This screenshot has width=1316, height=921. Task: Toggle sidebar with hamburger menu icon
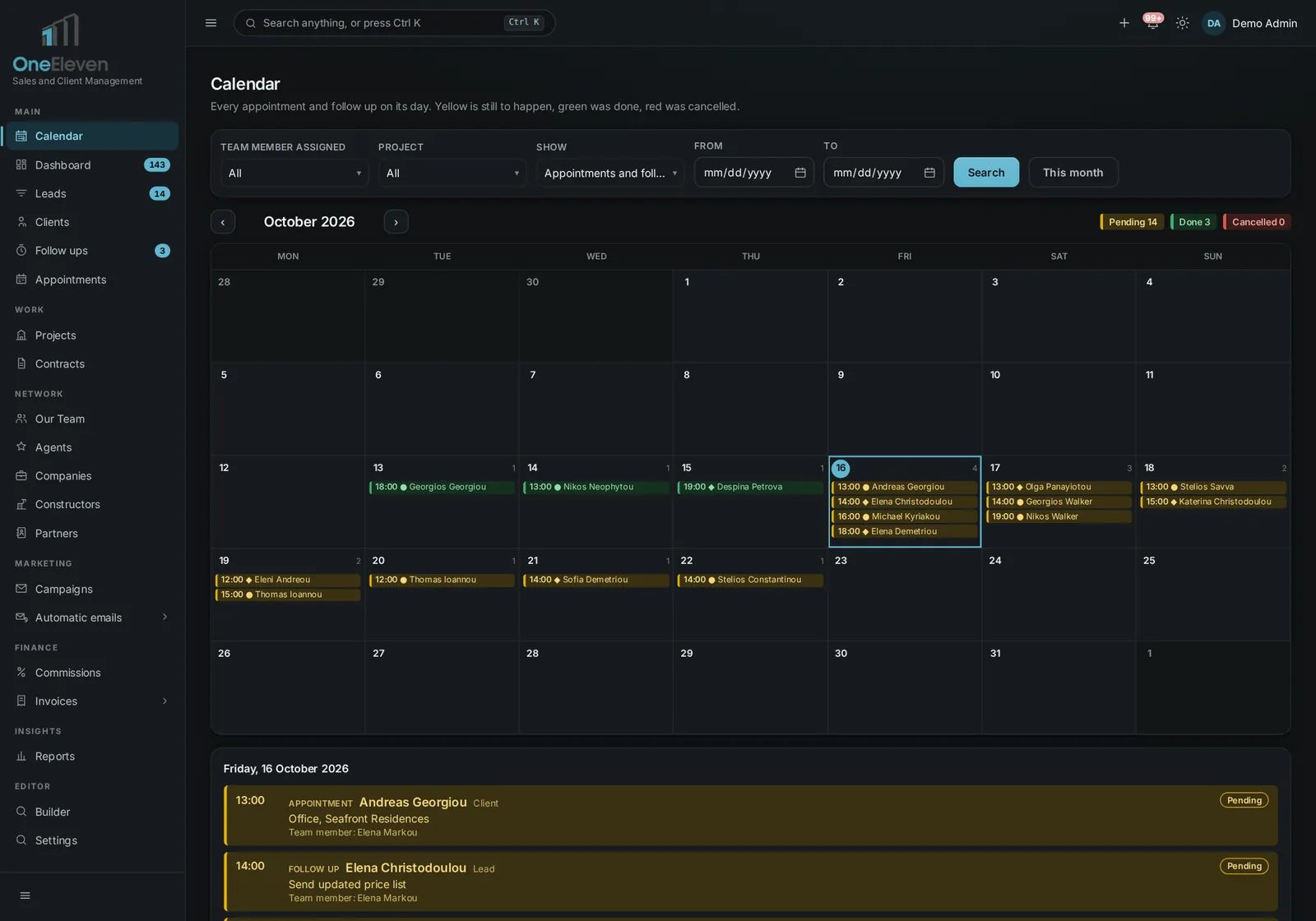[x=211, y=23]
